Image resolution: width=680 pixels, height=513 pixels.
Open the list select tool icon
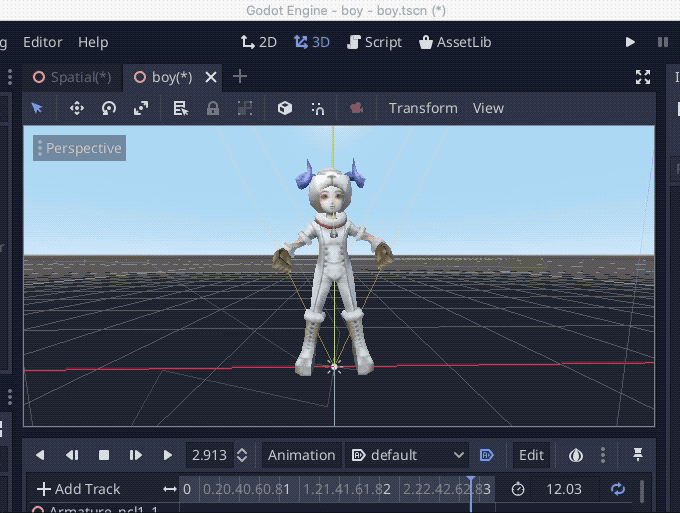(180, 108)
